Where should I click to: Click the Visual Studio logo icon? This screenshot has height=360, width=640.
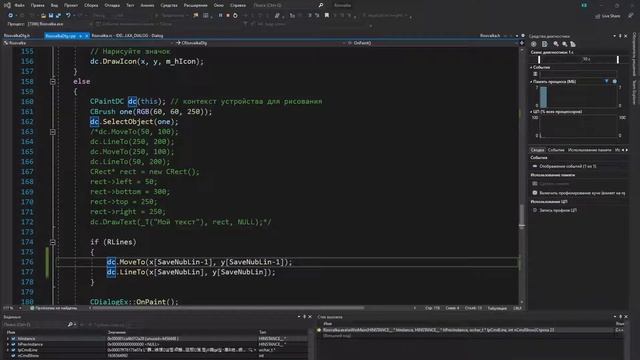(x=7, y=5)
